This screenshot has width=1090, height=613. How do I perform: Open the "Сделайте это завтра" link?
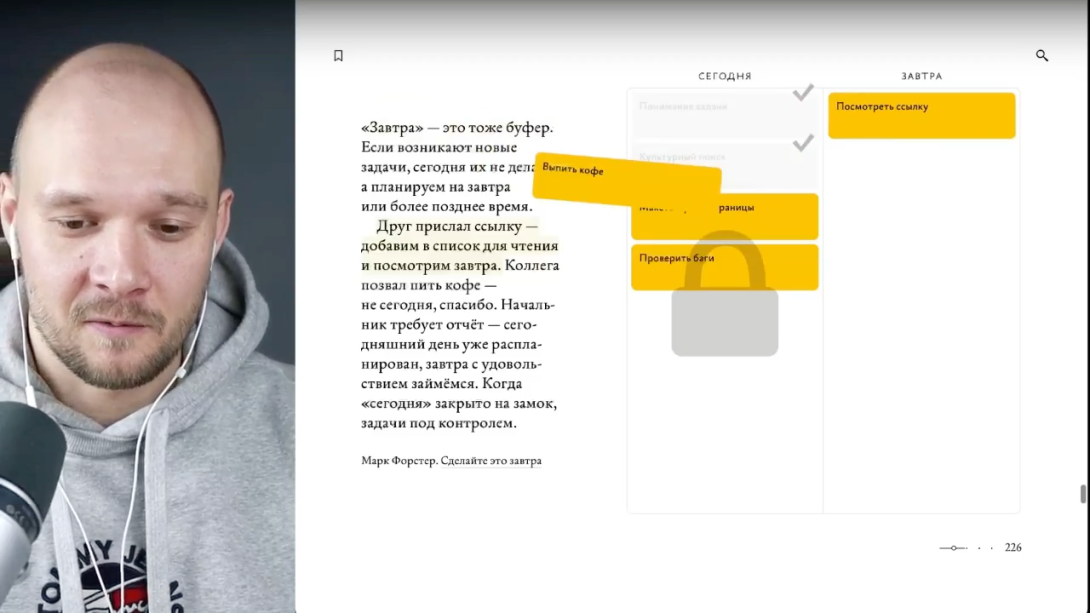491,461
